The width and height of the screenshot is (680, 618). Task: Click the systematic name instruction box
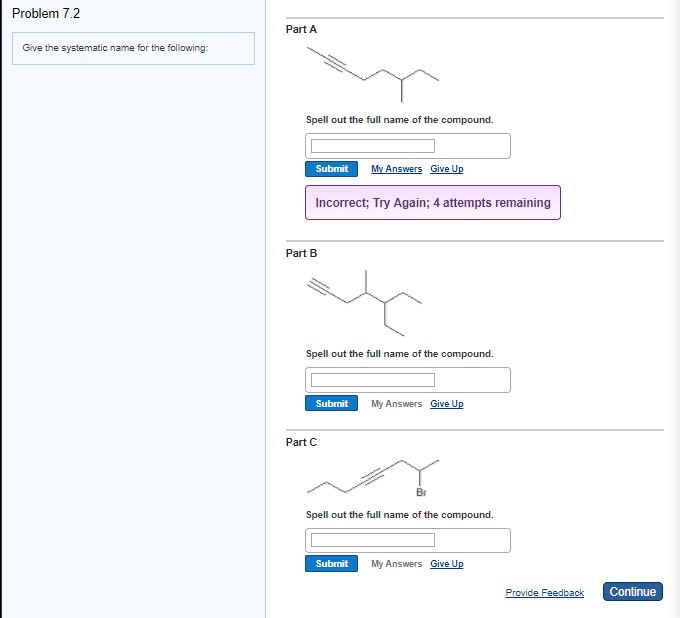pos(133,49)
